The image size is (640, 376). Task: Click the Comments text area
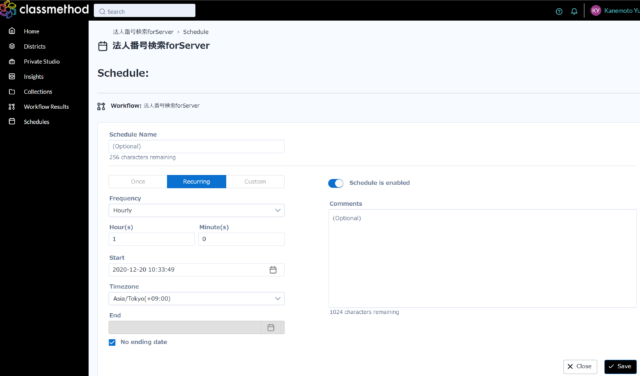(x=482, y=258)
